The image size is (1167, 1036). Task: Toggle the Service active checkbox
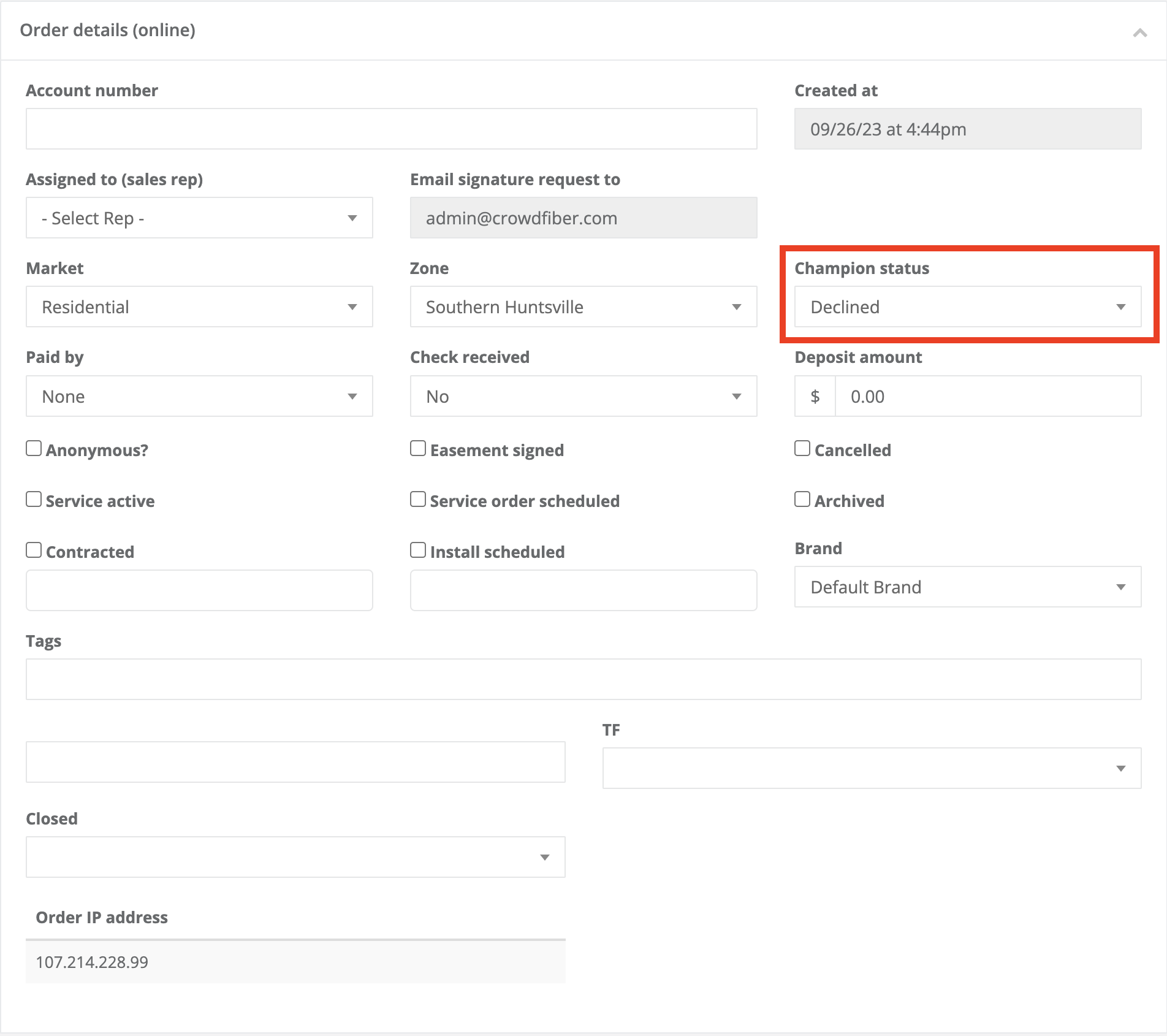tap(34, 500)
